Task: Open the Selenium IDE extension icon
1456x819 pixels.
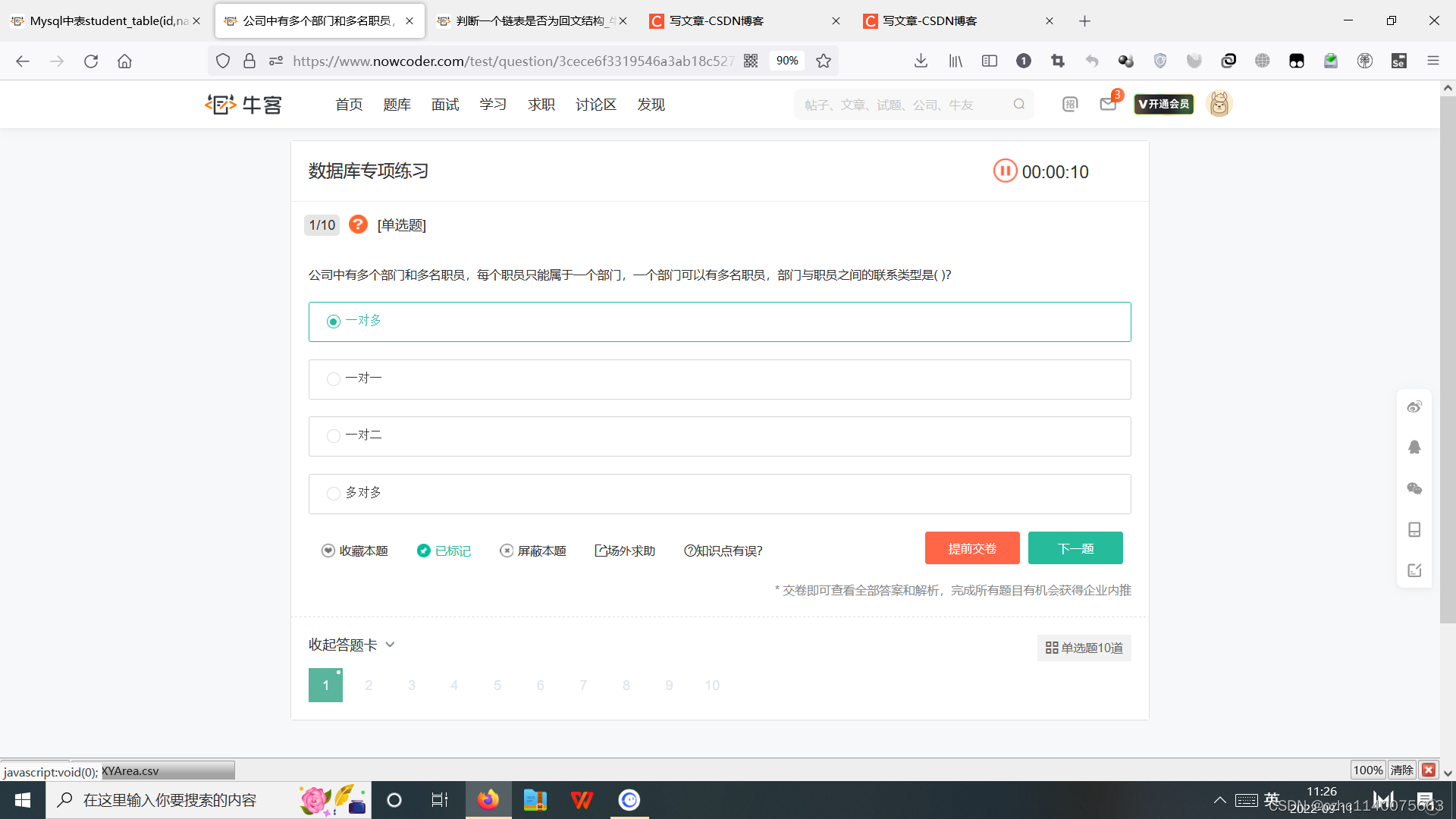Action: coord(1399,61)
